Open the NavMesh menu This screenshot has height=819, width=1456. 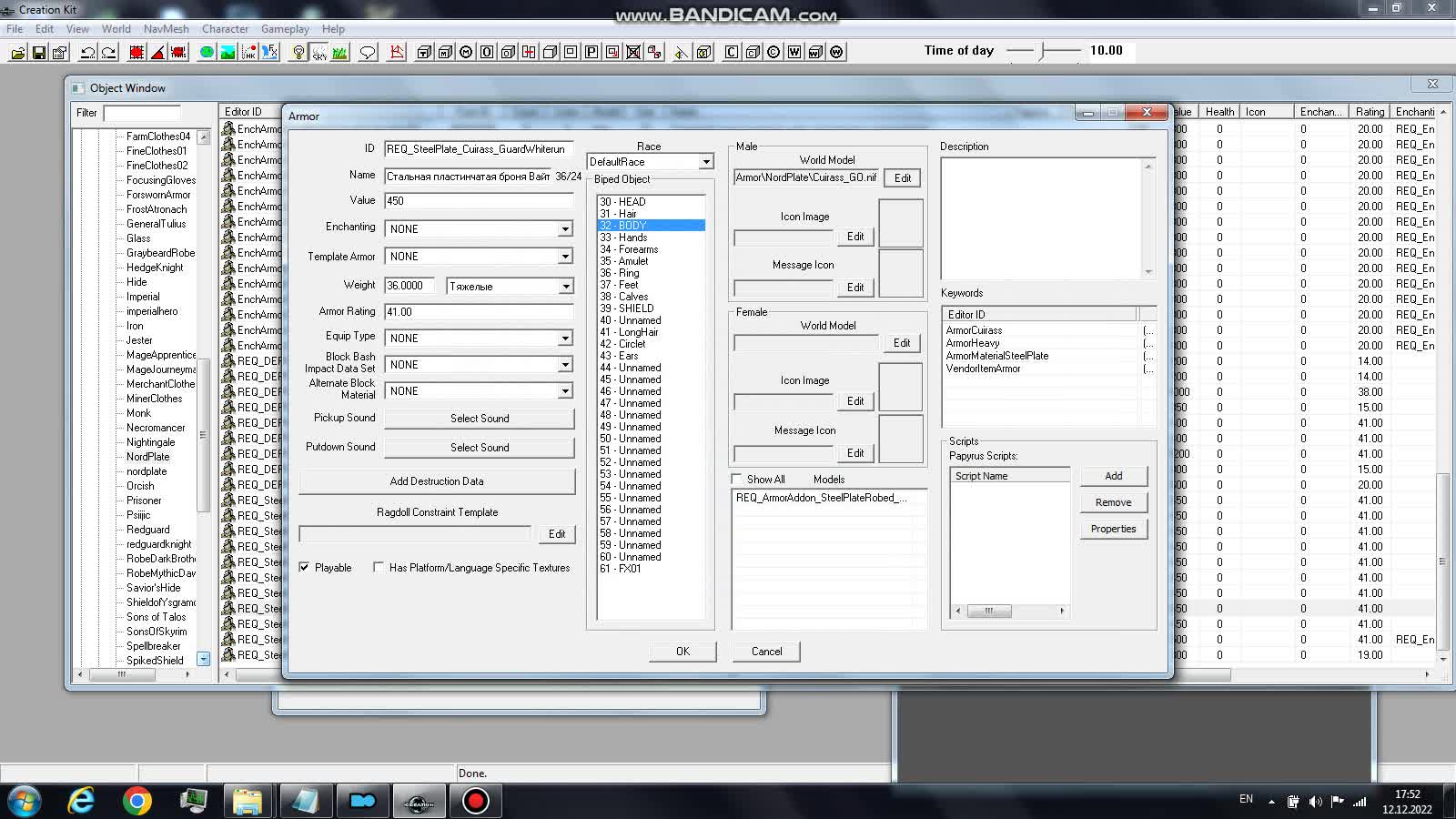tap(166, 29)
